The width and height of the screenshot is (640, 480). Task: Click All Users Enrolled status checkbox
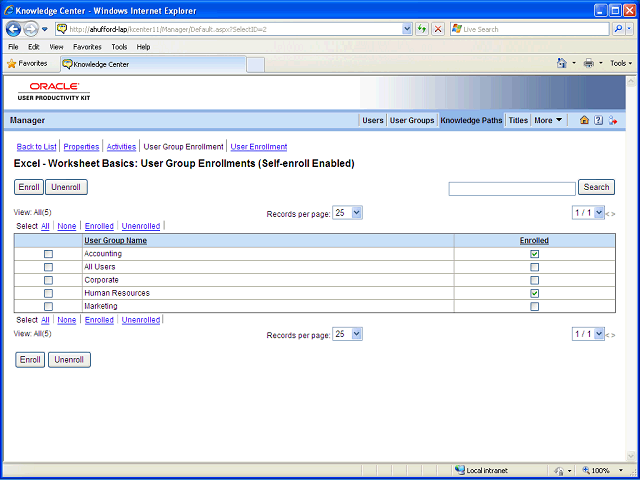(534, 267)
